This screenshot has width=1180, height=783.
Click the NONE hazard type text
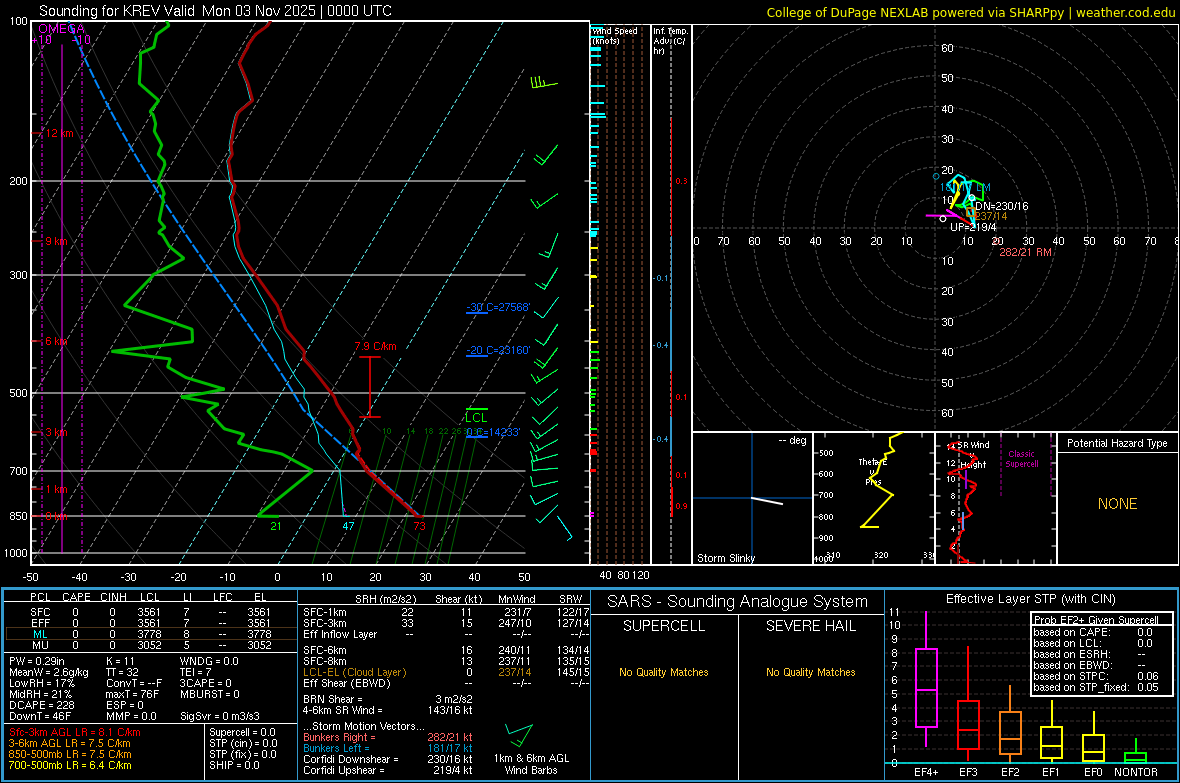[x=1117, y=504]
